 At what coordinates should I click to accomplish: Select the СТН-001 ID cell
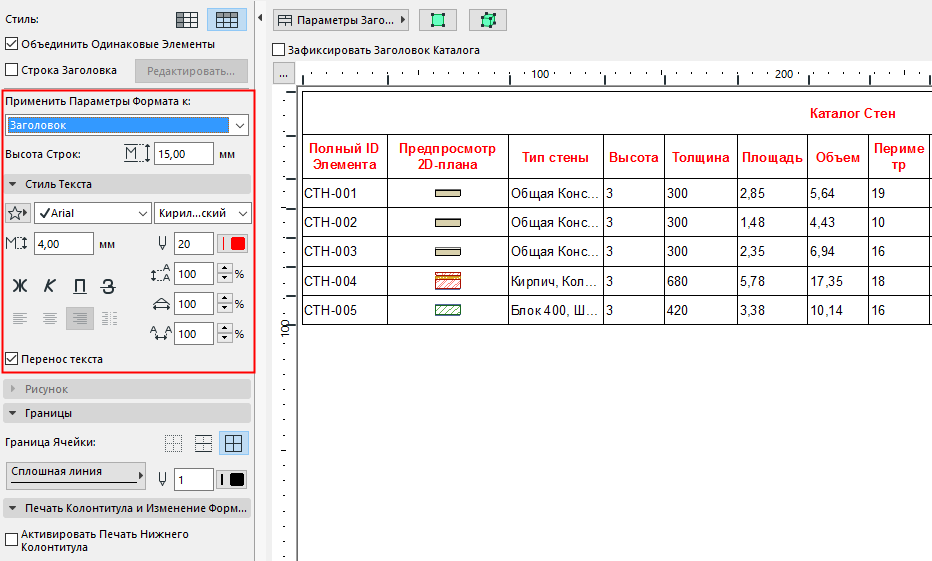345,193
